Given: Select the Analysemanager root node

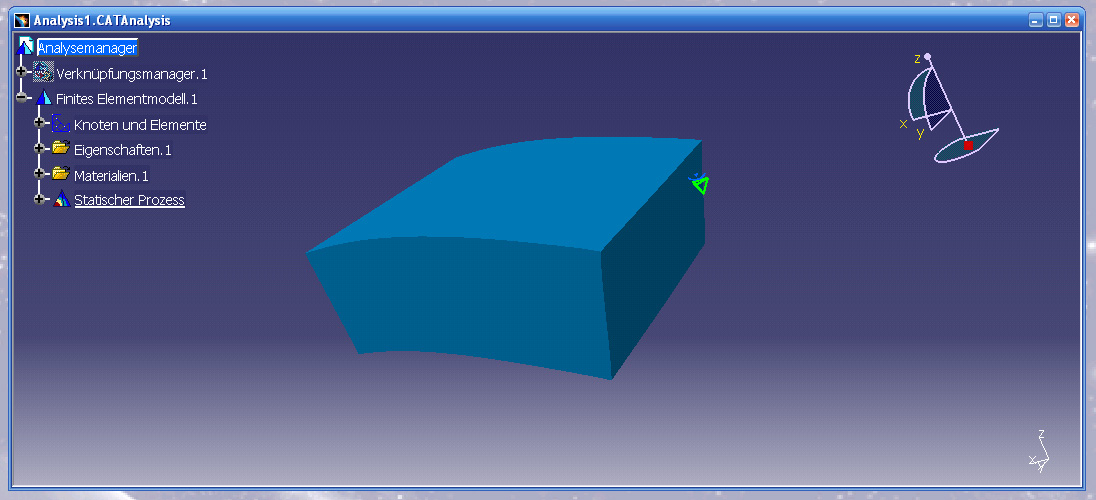Looking at the screenshot, I should tap(87, 48).
